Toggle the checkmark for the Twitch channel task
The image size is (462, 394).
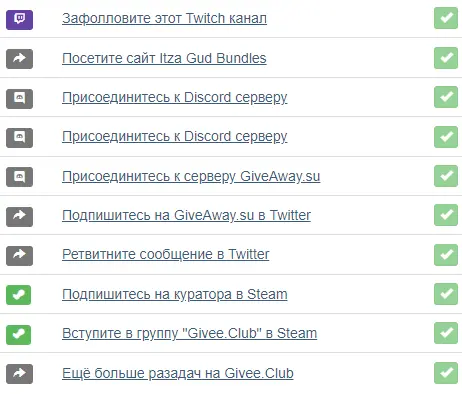[446, 18]
